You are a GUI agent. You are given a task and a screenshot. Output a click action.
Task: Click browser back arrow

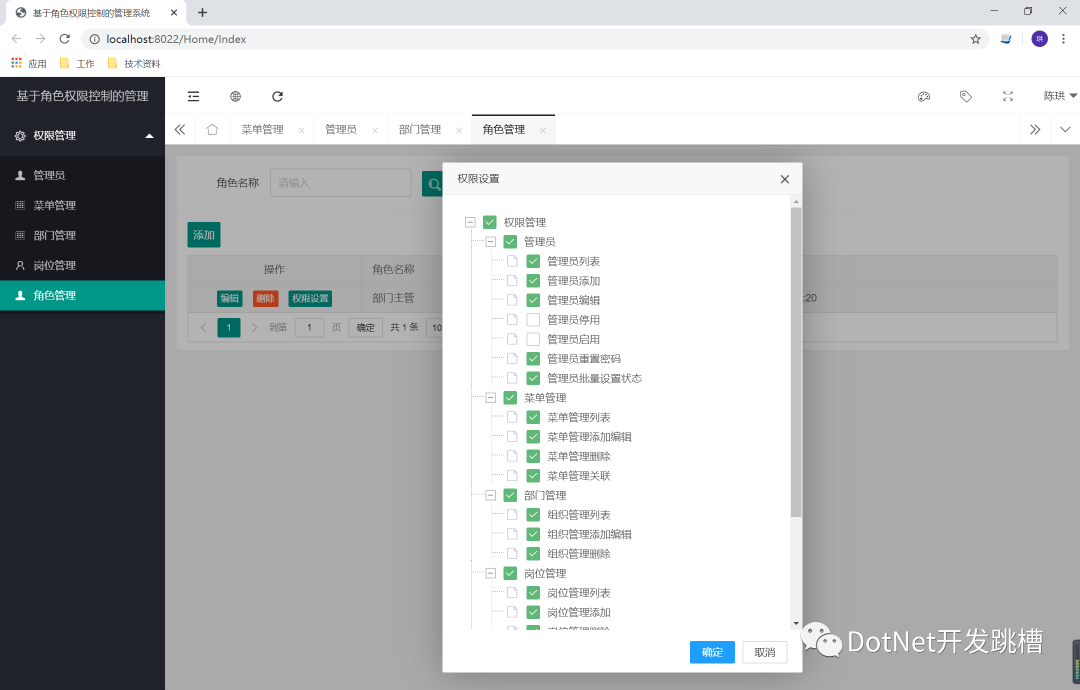click(17, 39)
